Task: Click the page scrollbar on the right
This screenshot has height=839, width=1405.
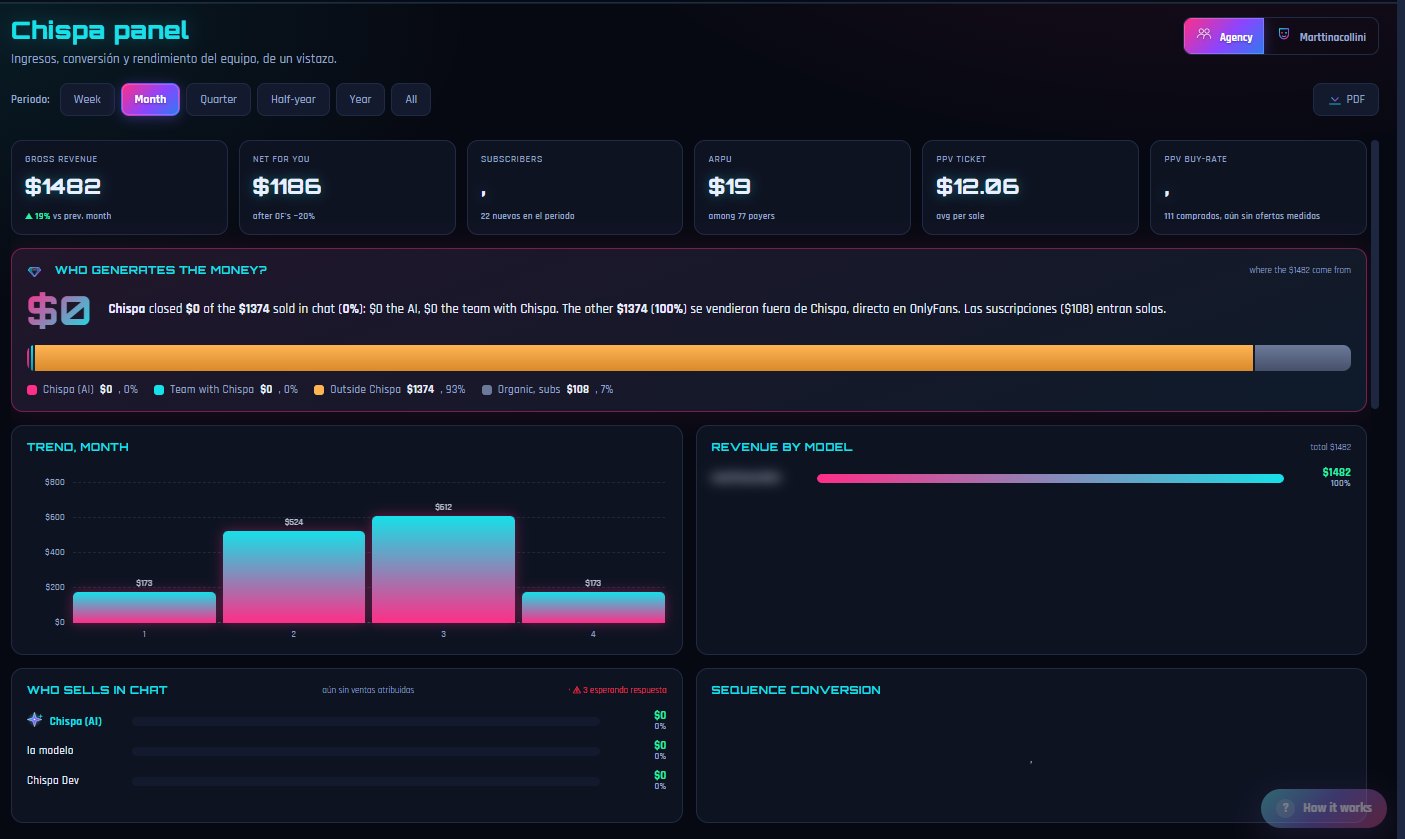Action: tap(1375, 275)
